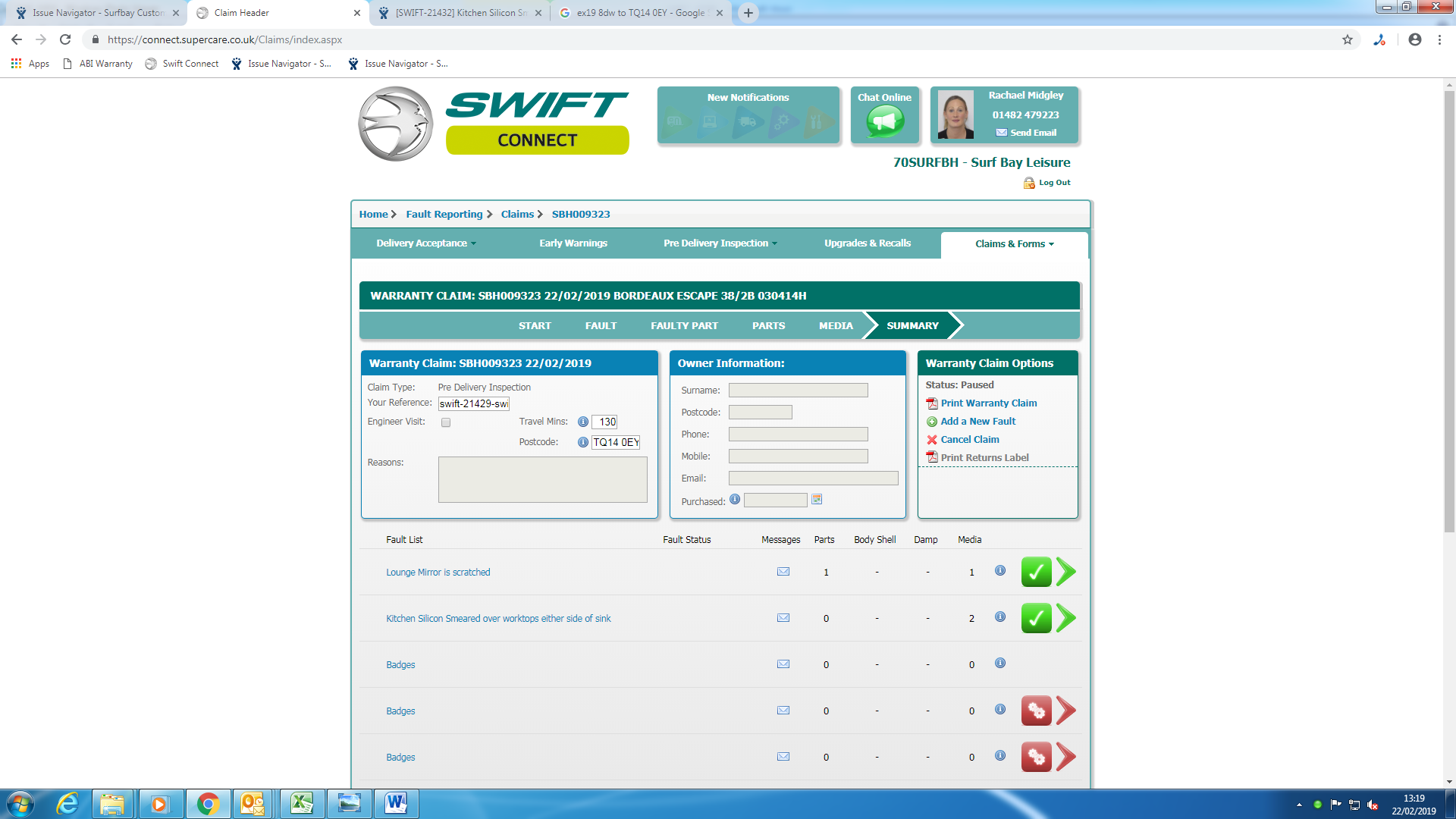Click the Cancel Claim link
This screenshot has width=1456, height=819.
pyautogui.click(x=969, y=440)
